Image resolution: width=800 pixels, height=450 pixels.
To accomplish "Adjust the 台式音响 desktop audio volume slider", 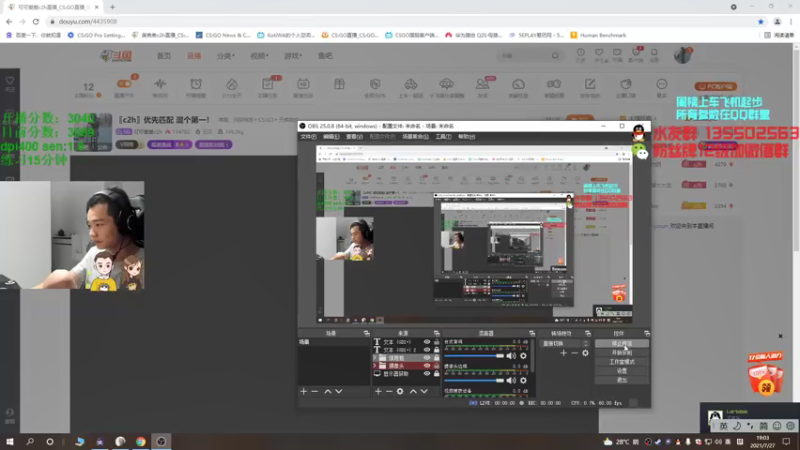I will click(474, 356).
